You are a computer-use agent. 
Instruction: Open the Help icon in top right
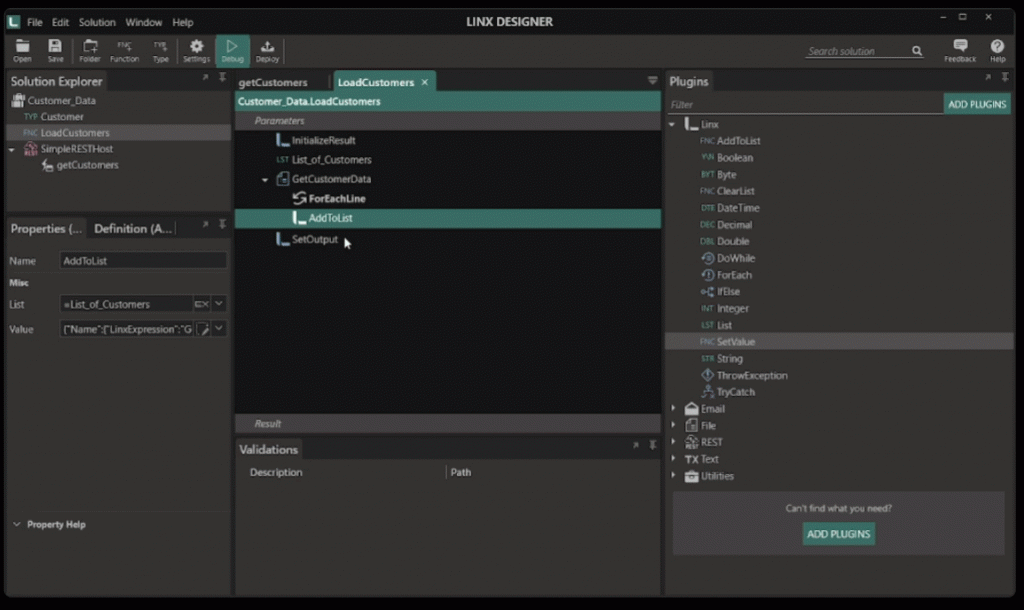coord(997,50)
